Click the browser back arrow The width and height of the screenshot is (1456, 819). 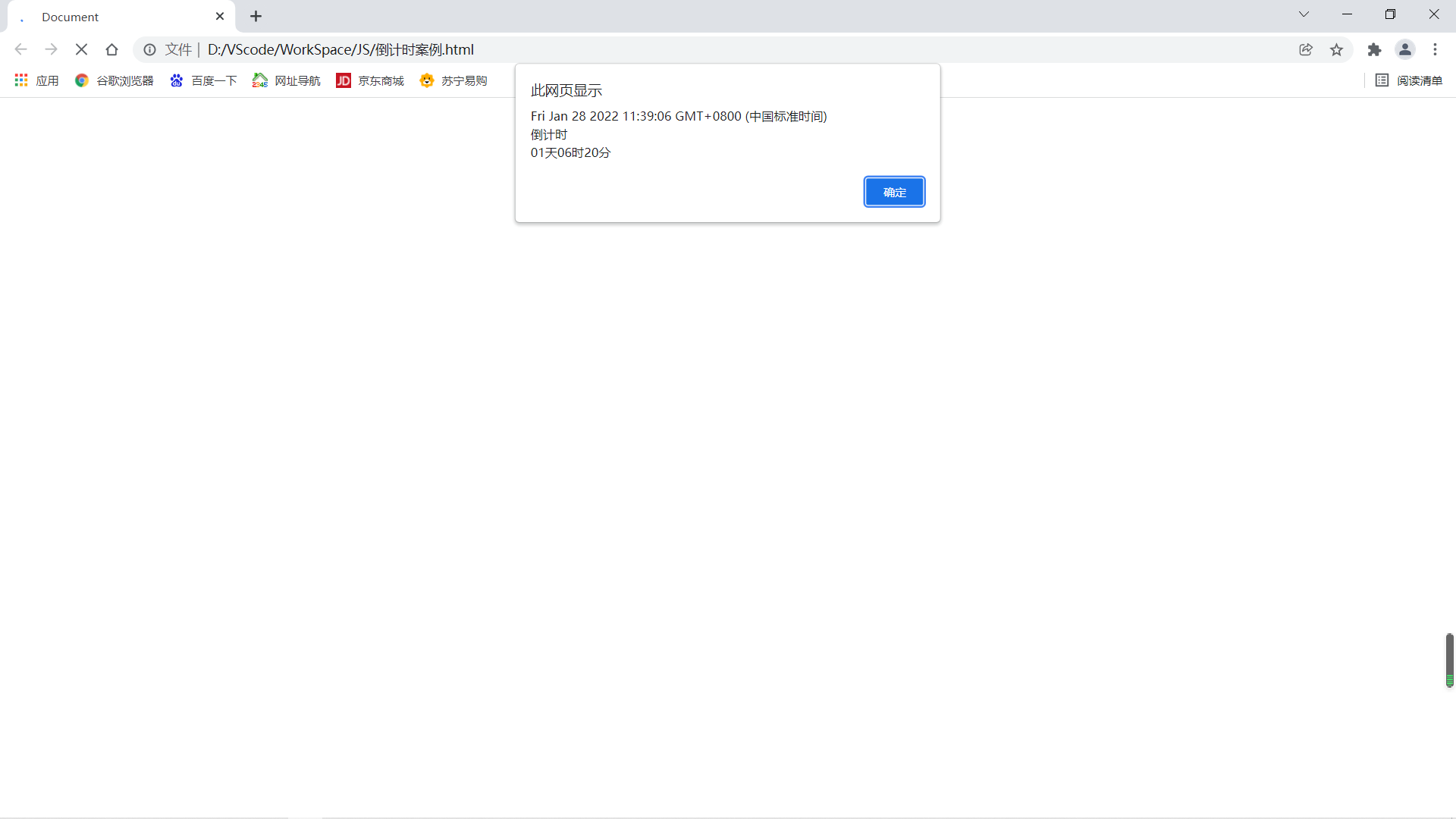(20, 49)
